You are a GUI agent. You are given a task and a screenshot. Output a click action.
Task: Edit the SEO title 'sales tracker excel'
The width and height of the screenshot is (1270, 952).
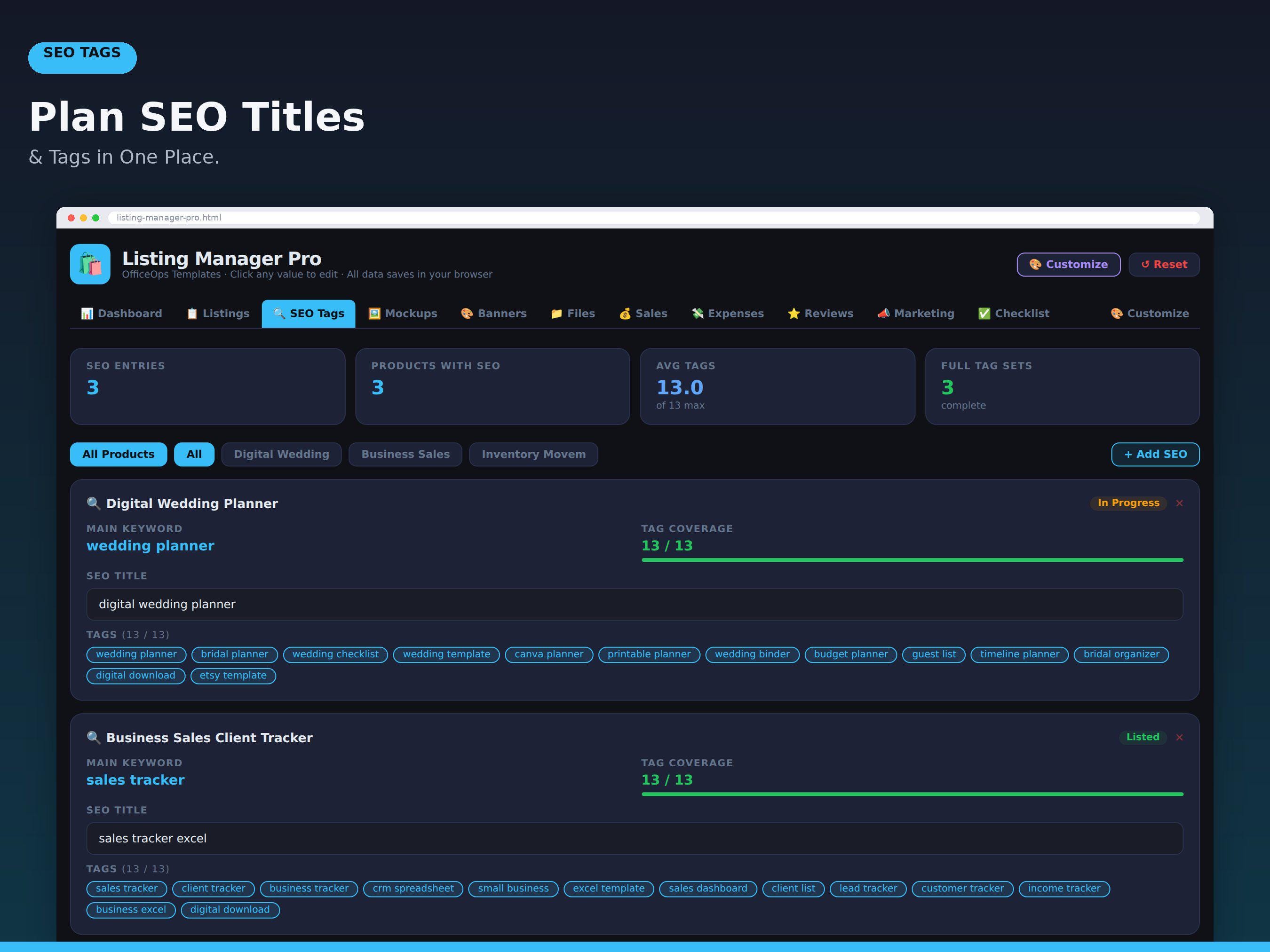(x=635, y=838)
